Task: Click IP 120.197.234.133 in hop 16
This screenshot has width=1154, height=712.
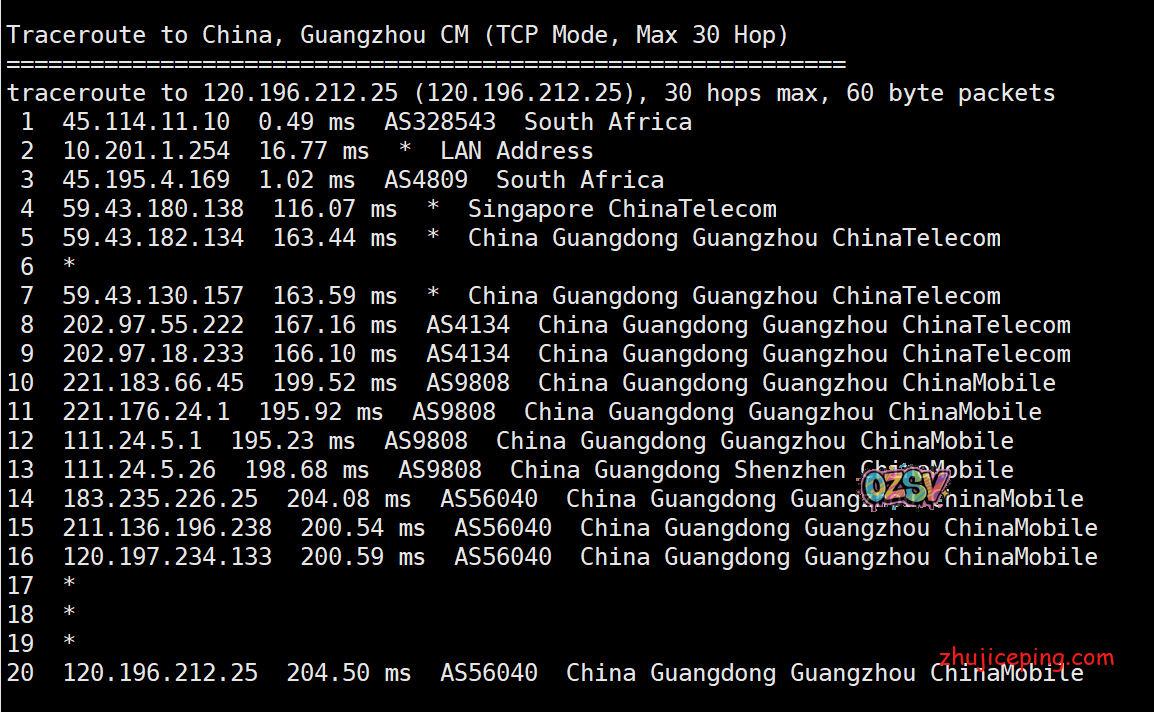Action: click(x=167, y=557)
